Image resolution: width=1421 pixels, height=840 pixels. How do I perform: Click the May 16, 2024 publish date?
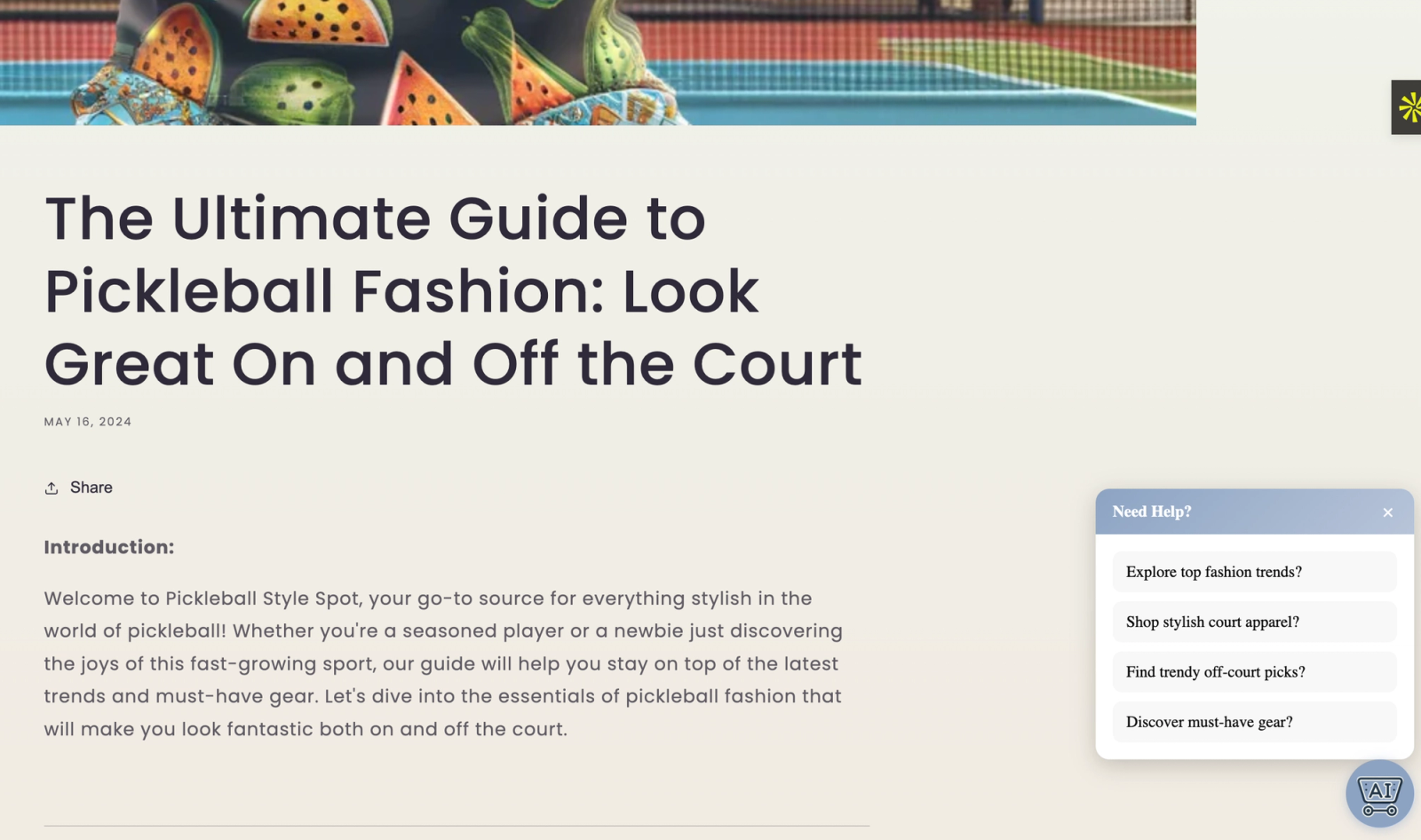point(88,422)
